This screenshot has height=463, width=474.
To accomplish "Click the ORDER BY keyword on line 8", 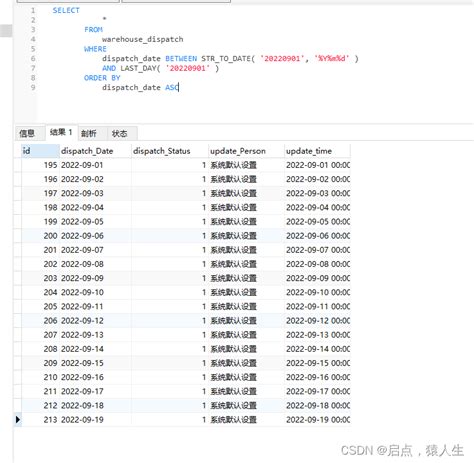I will (102, 78).
